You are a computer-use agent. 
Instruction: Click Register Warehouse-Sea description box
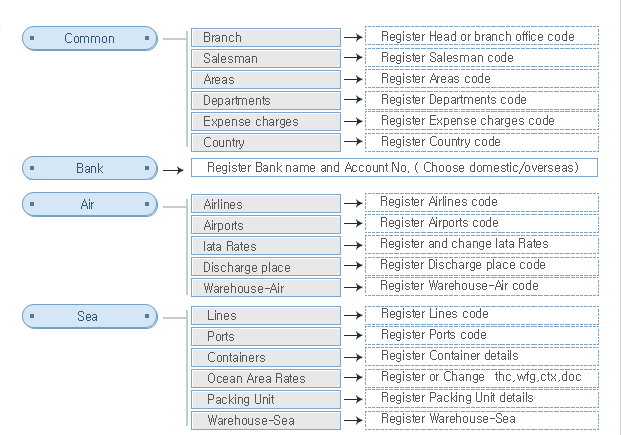481,419
